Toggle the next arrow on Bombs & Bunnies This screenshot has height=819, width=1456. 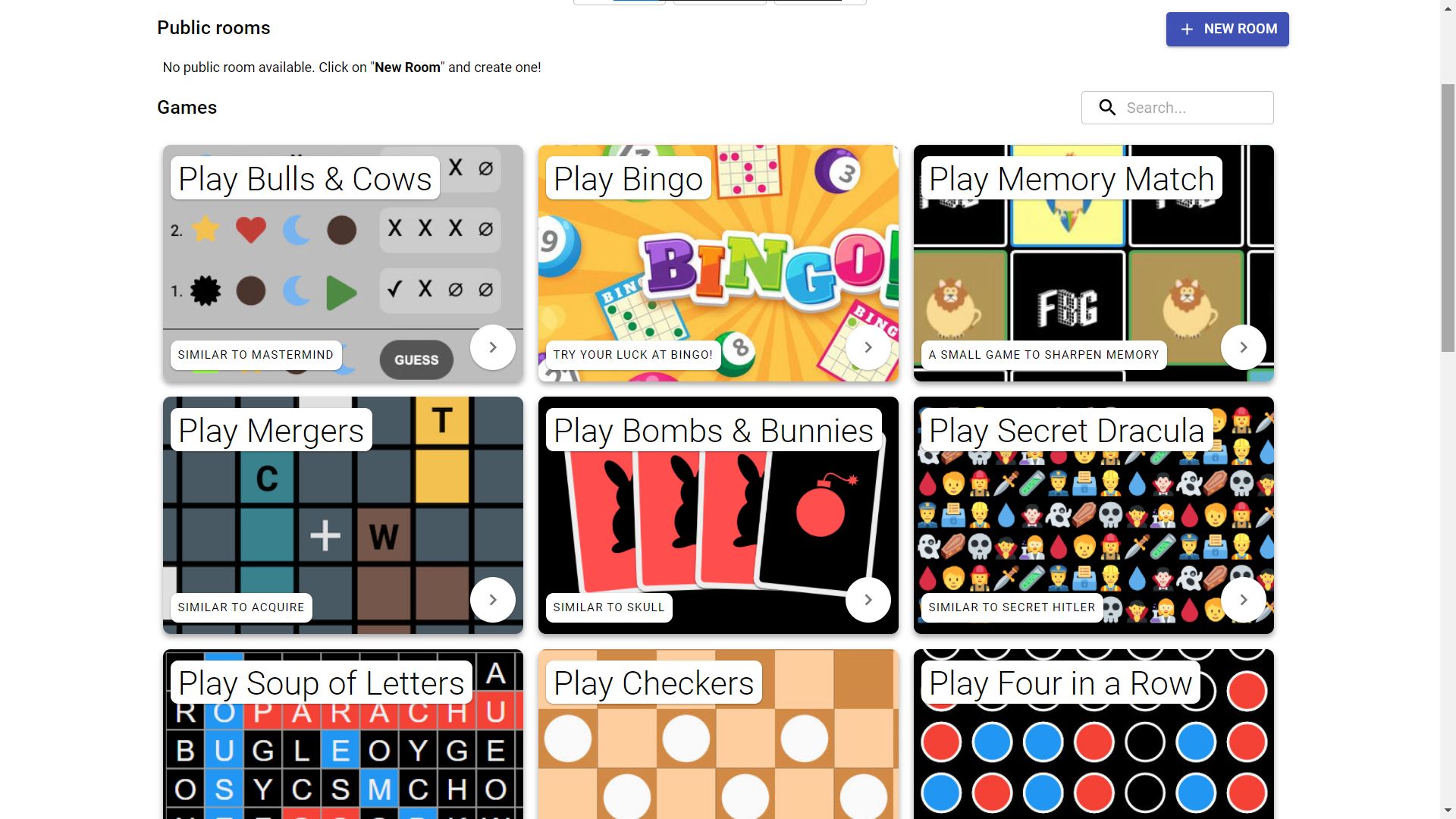click(x=867, y=599)
